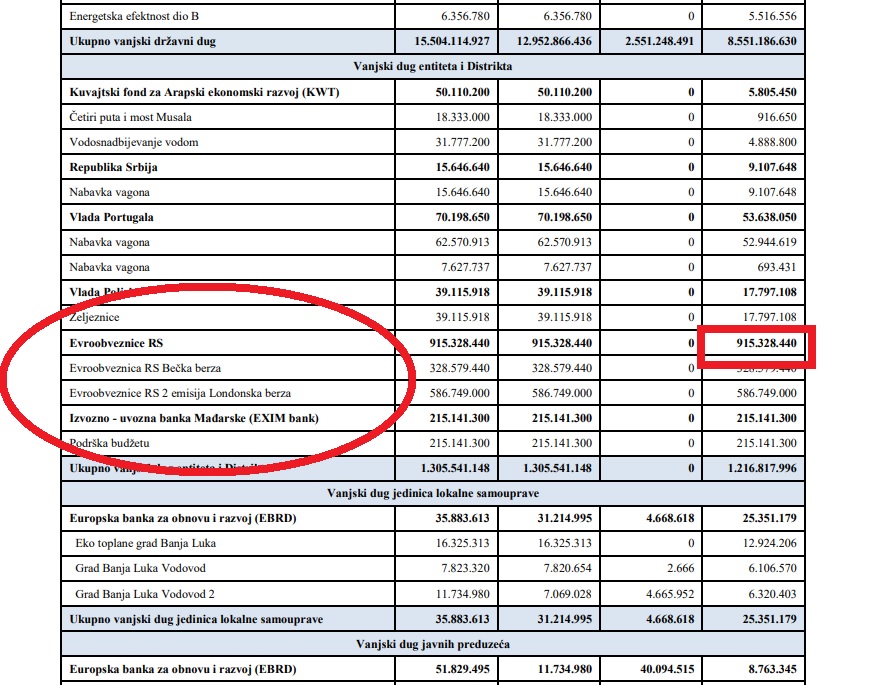Click the Vanjski dug javnih preduzeća header
Viewport: 869px width, 685px height.
coord(432,644)
